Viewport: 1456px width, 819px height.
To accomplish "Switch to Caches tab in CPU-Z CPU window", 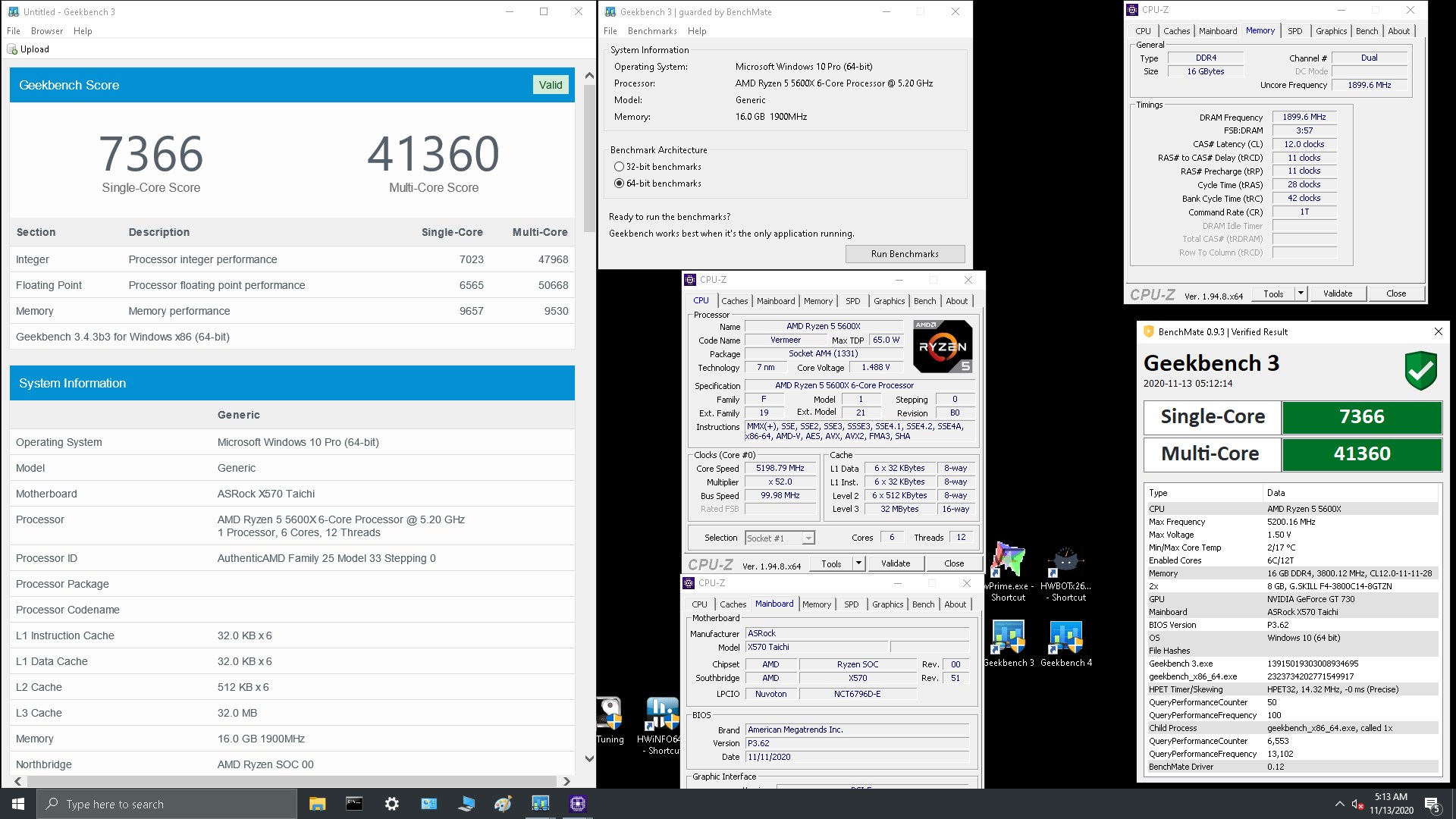I will click(x=734, y=301).
